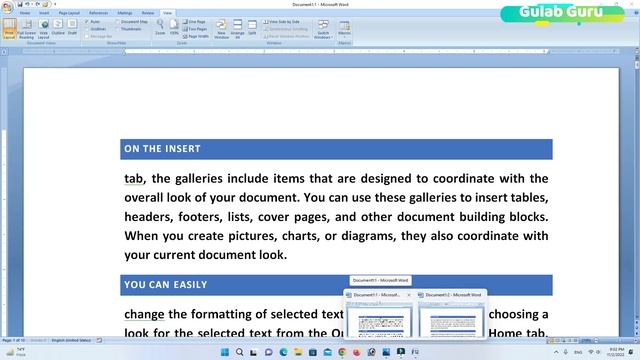Click the underlined word 'change'
The image size is (640, 360).
tap(144, 314)
